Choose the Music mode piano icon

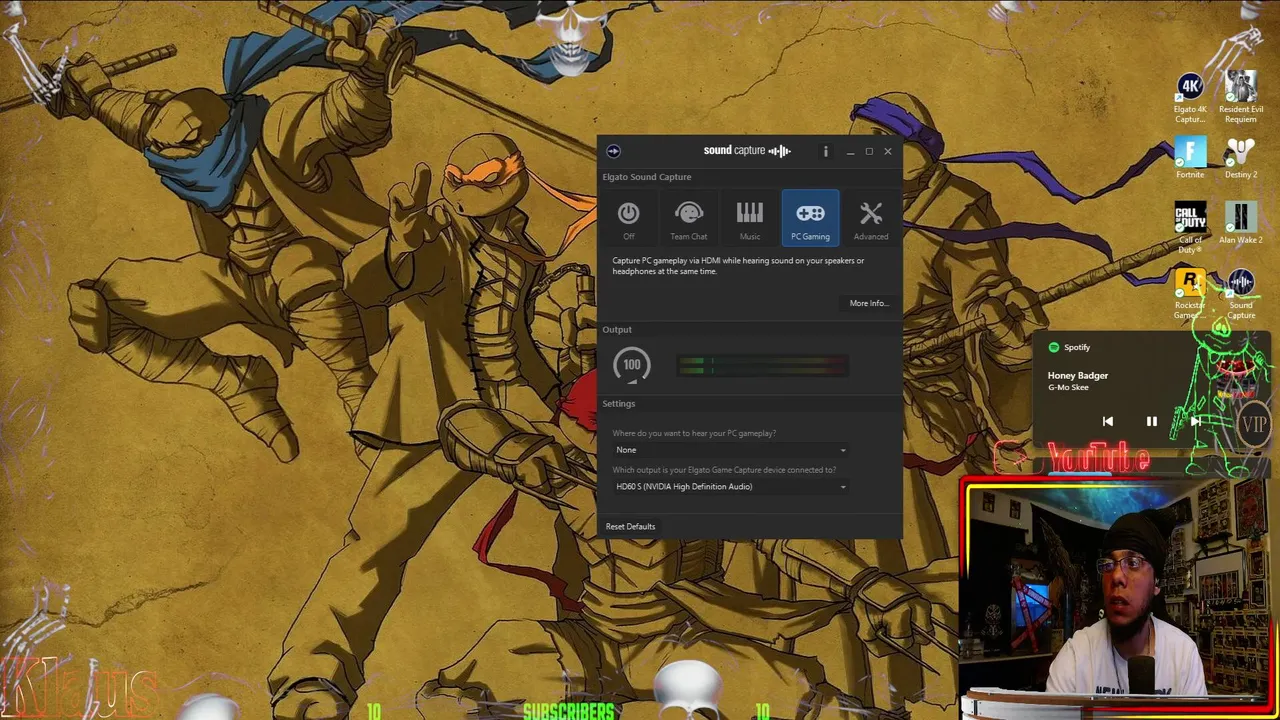tap(749, 218)
